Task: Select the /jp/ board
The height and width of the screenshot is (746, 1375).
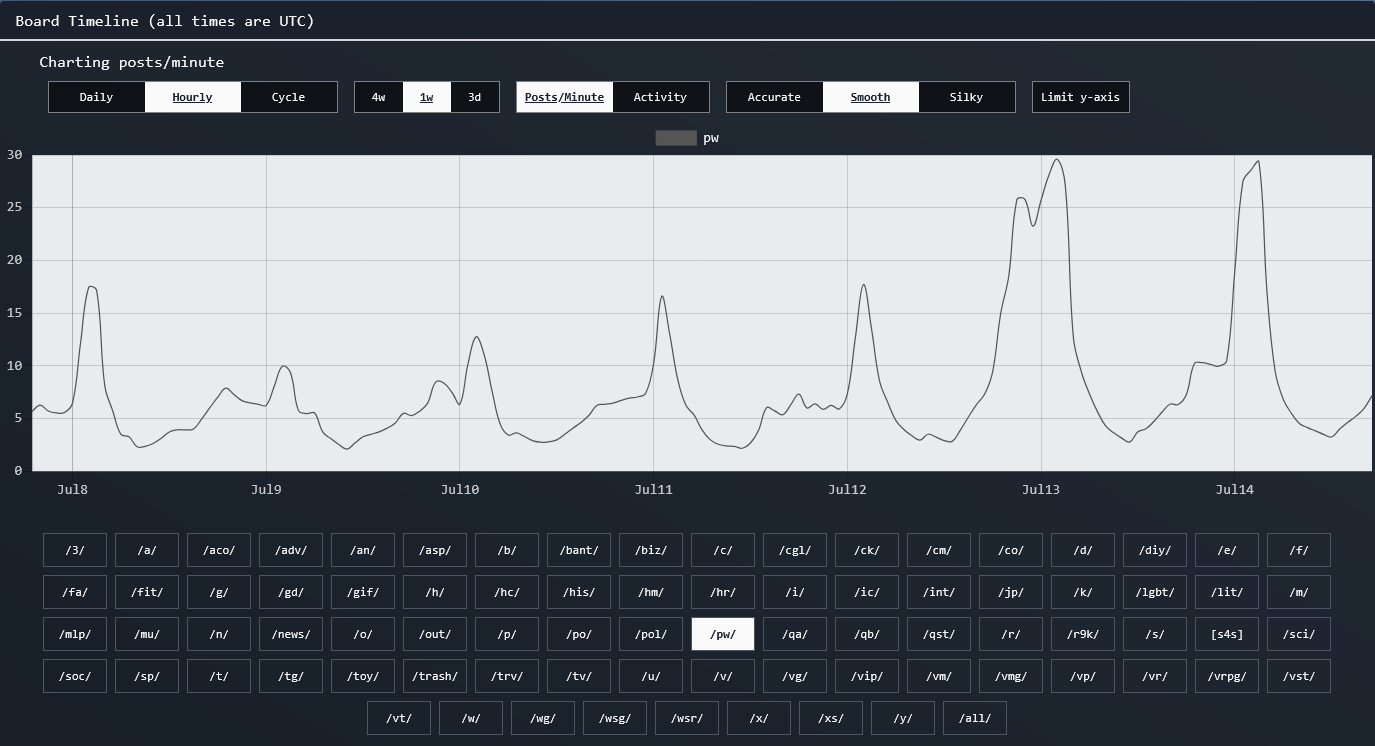Action: (1011, 592)
